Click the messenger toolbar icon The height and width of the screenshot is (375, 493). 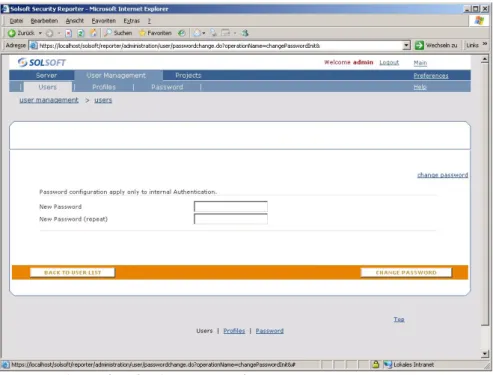pyautogui.click(x=245, y=33)
